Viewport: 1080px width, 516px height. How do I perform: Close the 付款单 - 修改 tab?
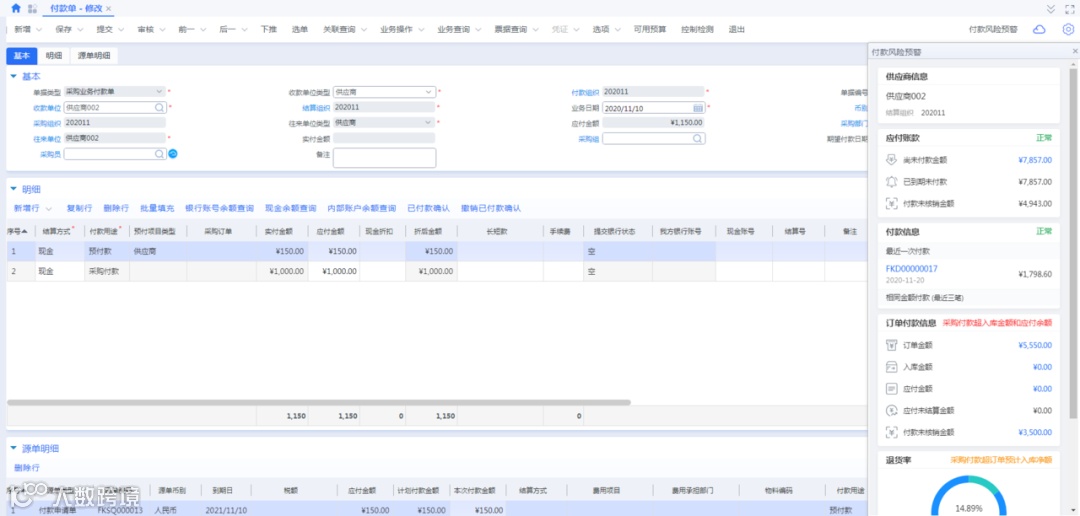(109, 8)
